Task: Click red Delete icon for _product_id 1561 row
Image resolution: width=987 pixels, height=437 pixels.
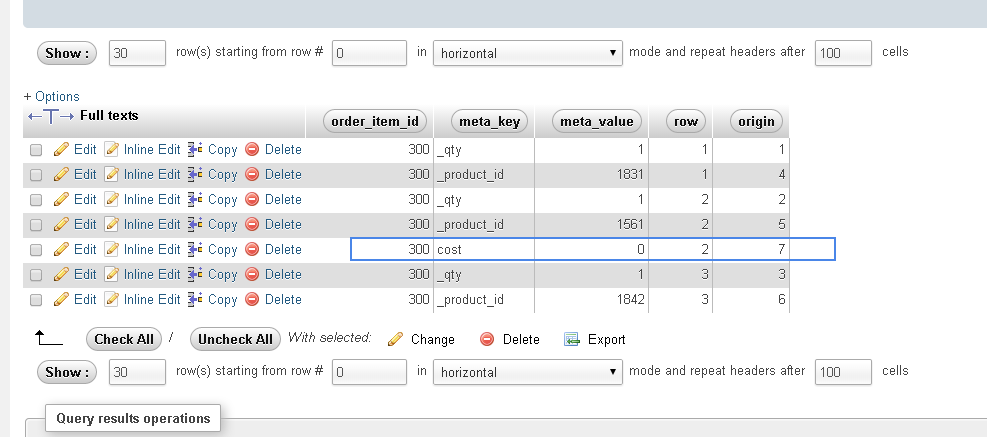Action: [252, 225]
